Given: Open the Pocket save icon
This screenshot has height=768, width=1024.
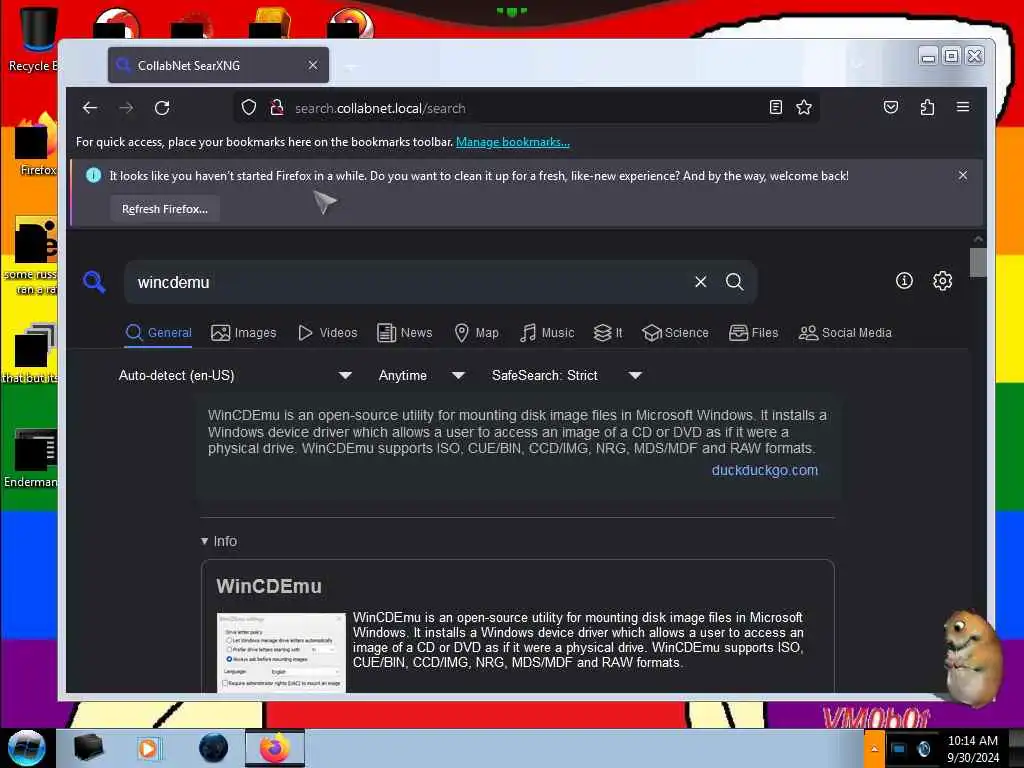Looking at the screenshot, I should 891,107.
